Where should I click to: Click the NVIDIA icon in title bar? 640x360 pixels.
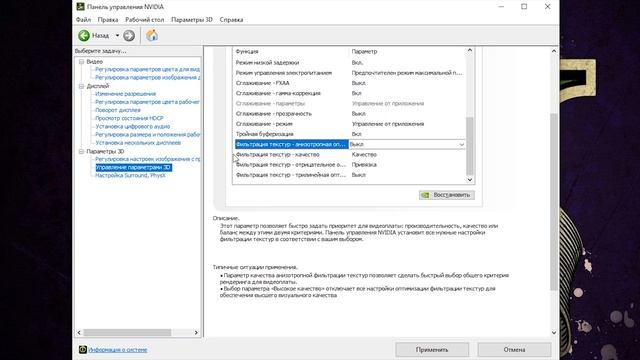(80, 7)
